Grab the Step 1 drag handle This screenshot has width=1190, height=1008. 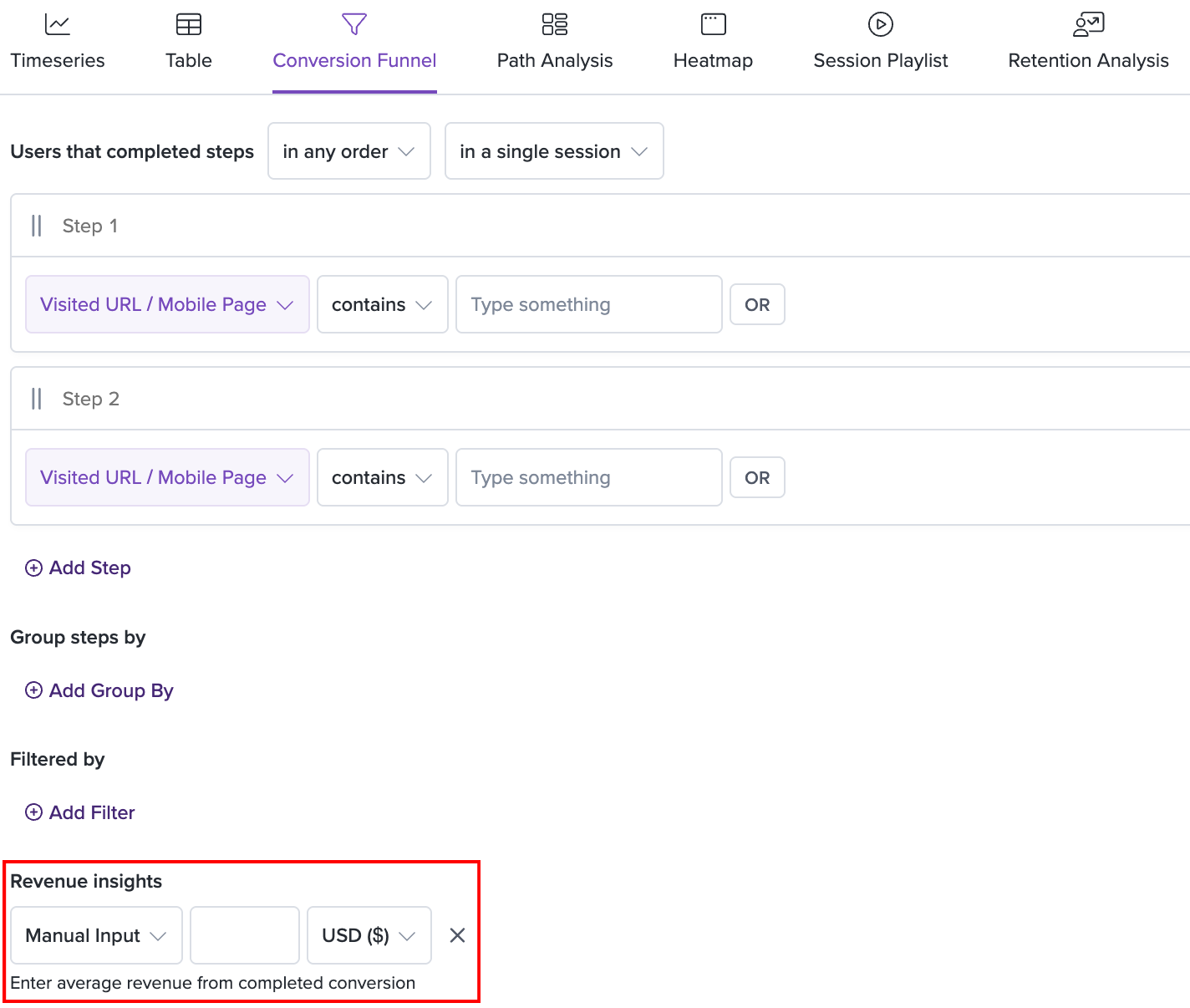click(x=36, y=226)
